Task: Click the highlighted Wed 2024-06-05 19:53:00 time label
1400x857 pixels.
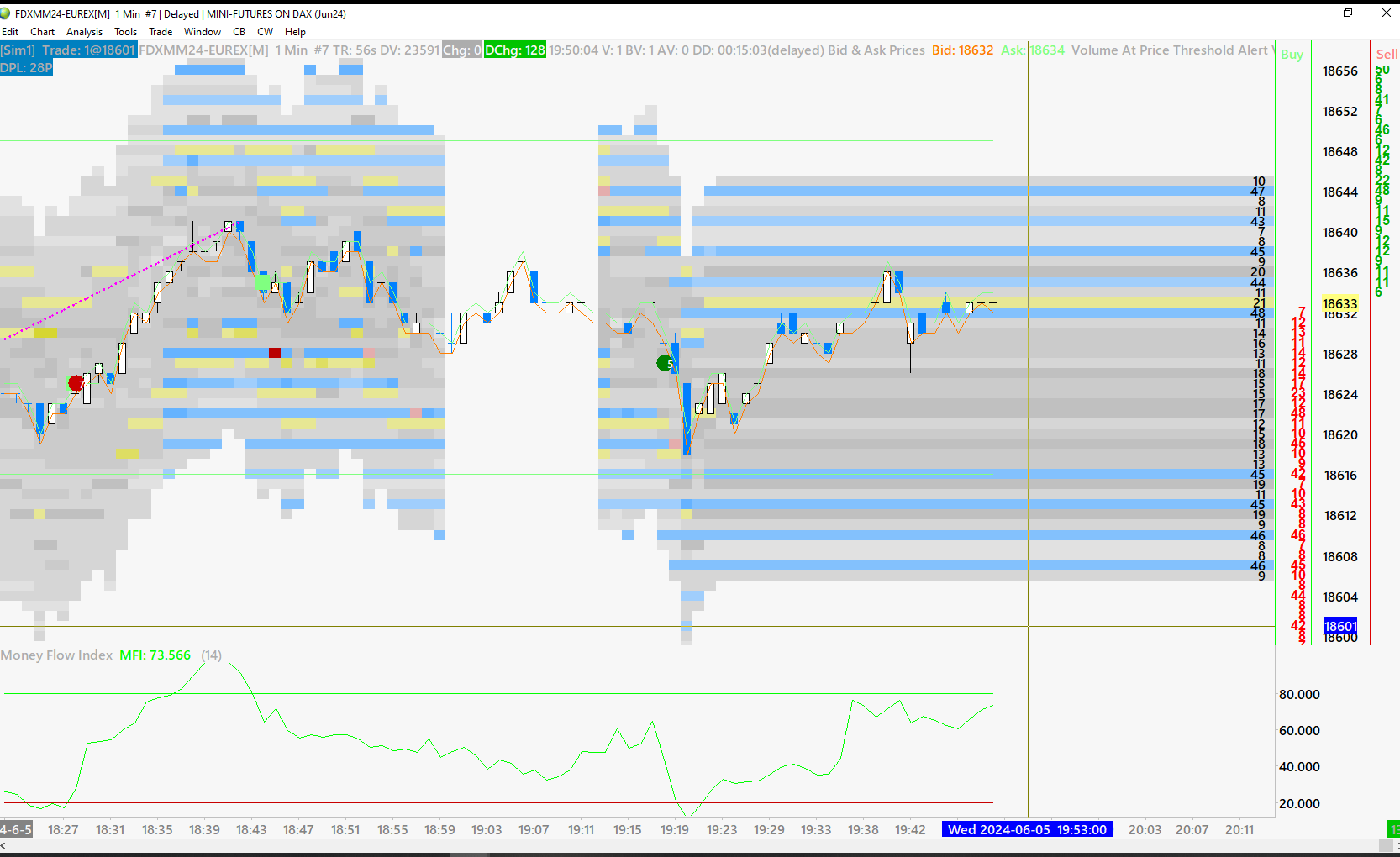Action: coord(1027,830)
